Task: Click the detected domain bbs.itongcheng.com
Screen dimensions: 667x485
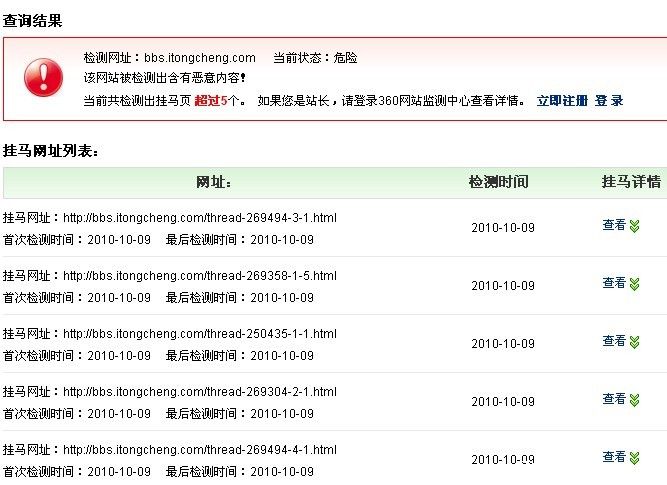Action: click(x=199, y=58)
